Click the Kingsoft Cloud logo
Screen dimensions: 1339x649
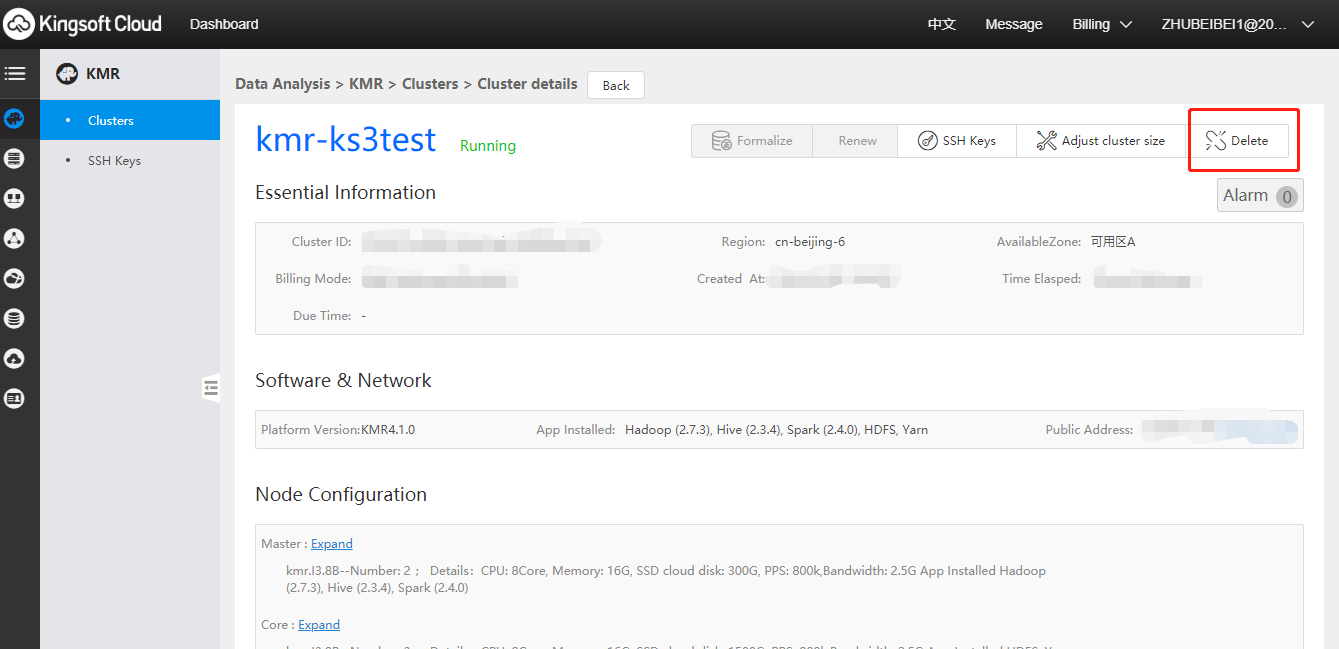[83, 24]
